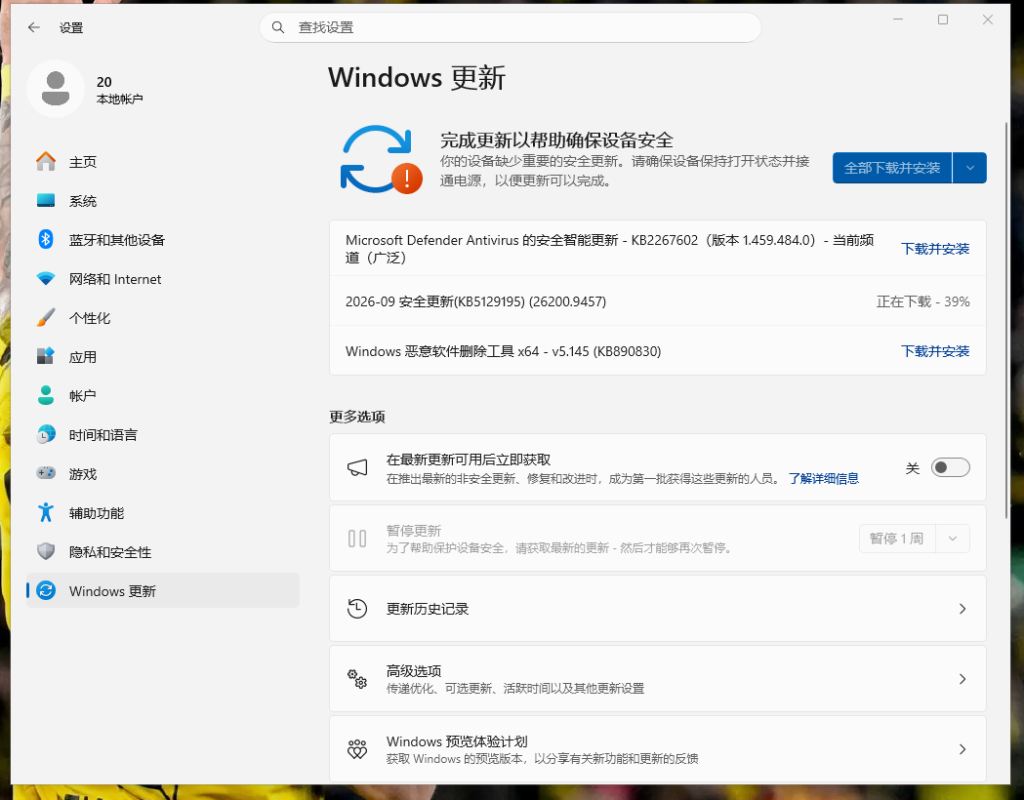The image size is (1024, 800).
Task: Click the 辅助功能 accessibility figure icon
Action: (x=46, y=513)
